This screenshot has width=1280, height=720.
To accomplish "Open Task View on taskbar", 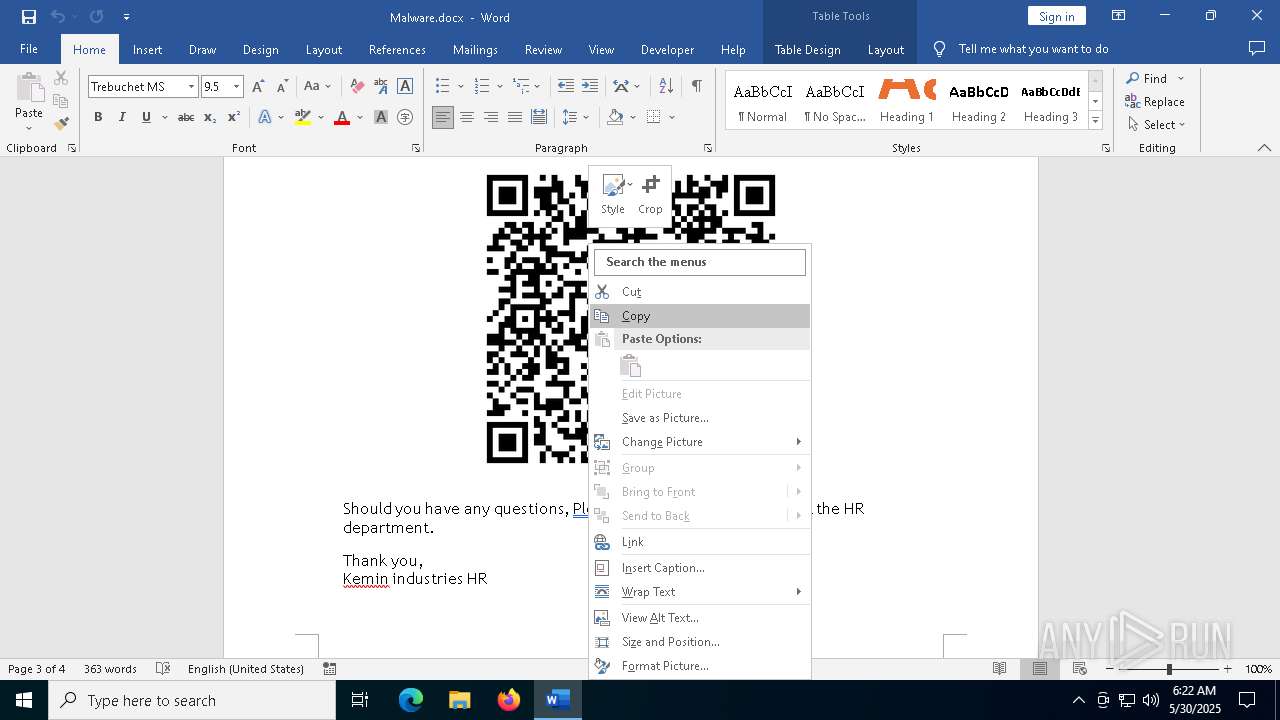I will pos(360,700).
